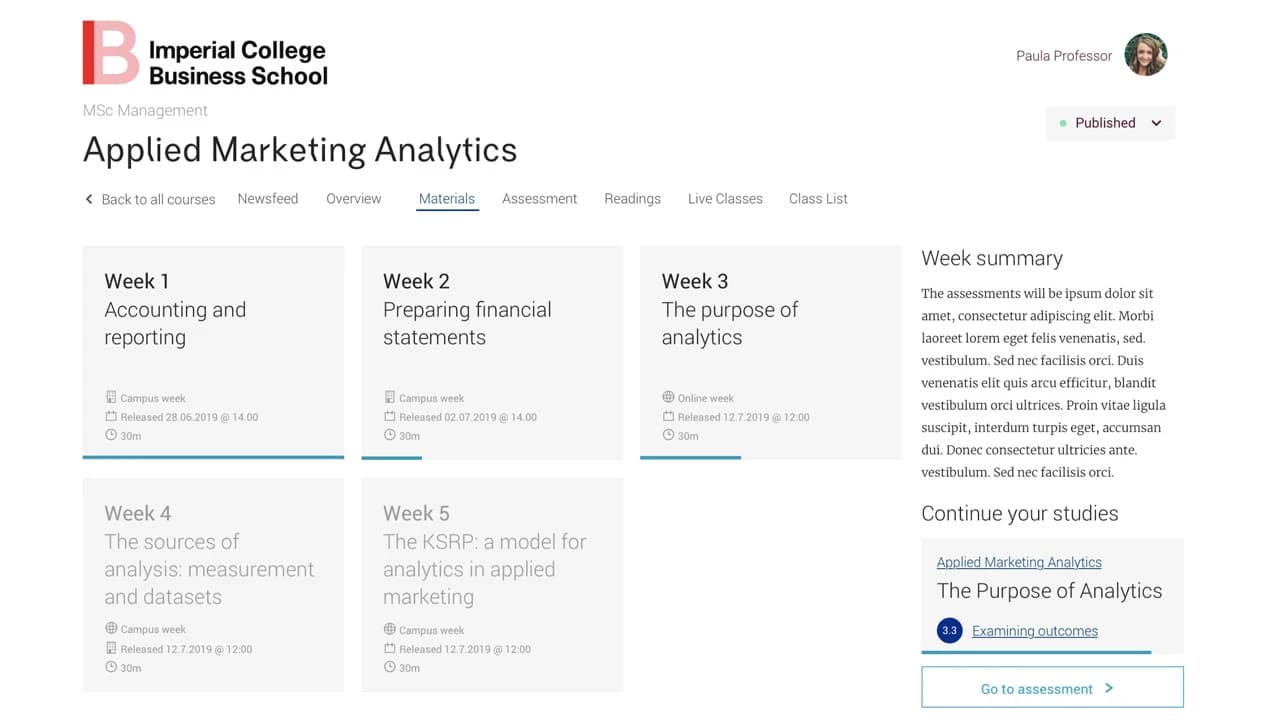Screen dimensions: 1280x720
Task: Follow the Examining outcomes link
Action: click(1035, 631)
